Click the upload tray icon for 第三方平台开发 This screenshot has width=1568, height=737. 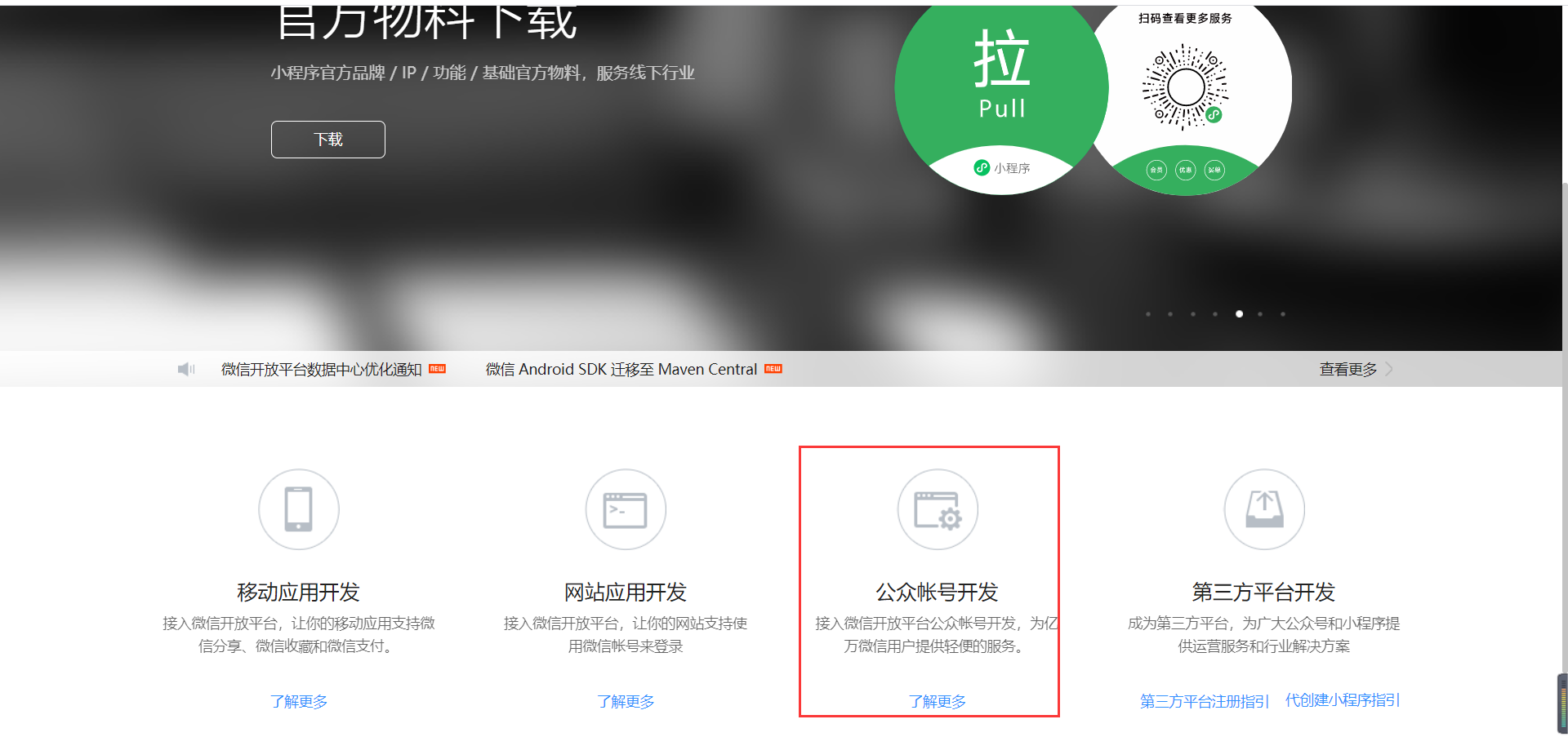pyautogui.click(x=1264, y=509)
